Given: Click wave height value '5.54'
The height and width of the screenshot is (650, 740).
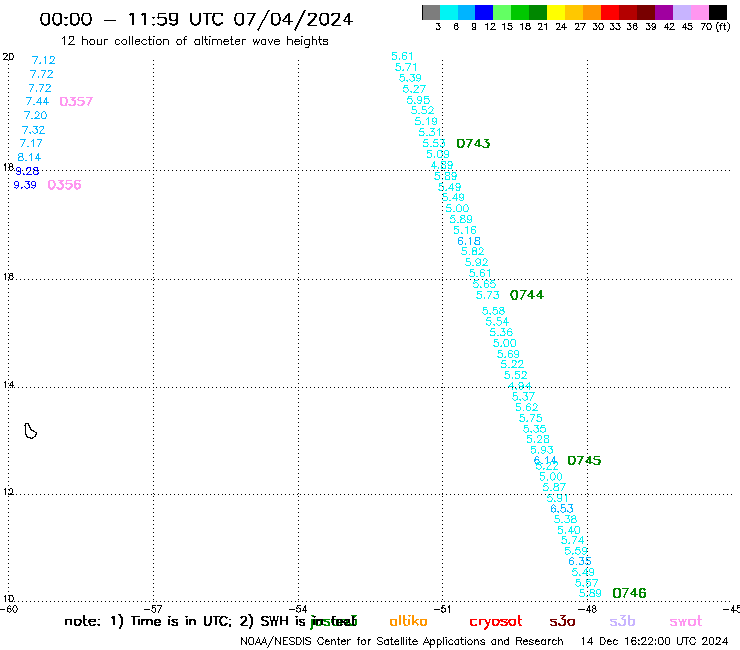Looking at the screenshot, I should pos(497,322).
